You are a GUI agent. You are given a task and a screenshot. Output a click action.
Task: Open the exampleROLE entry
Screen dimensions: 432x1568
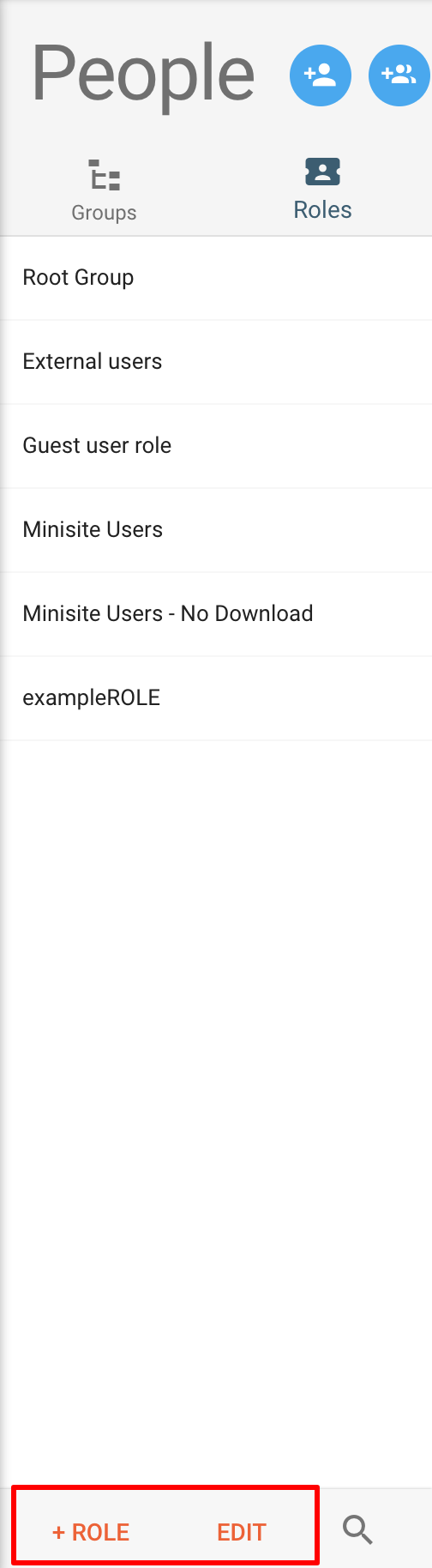pyautogui.click(x=216, y=698)
